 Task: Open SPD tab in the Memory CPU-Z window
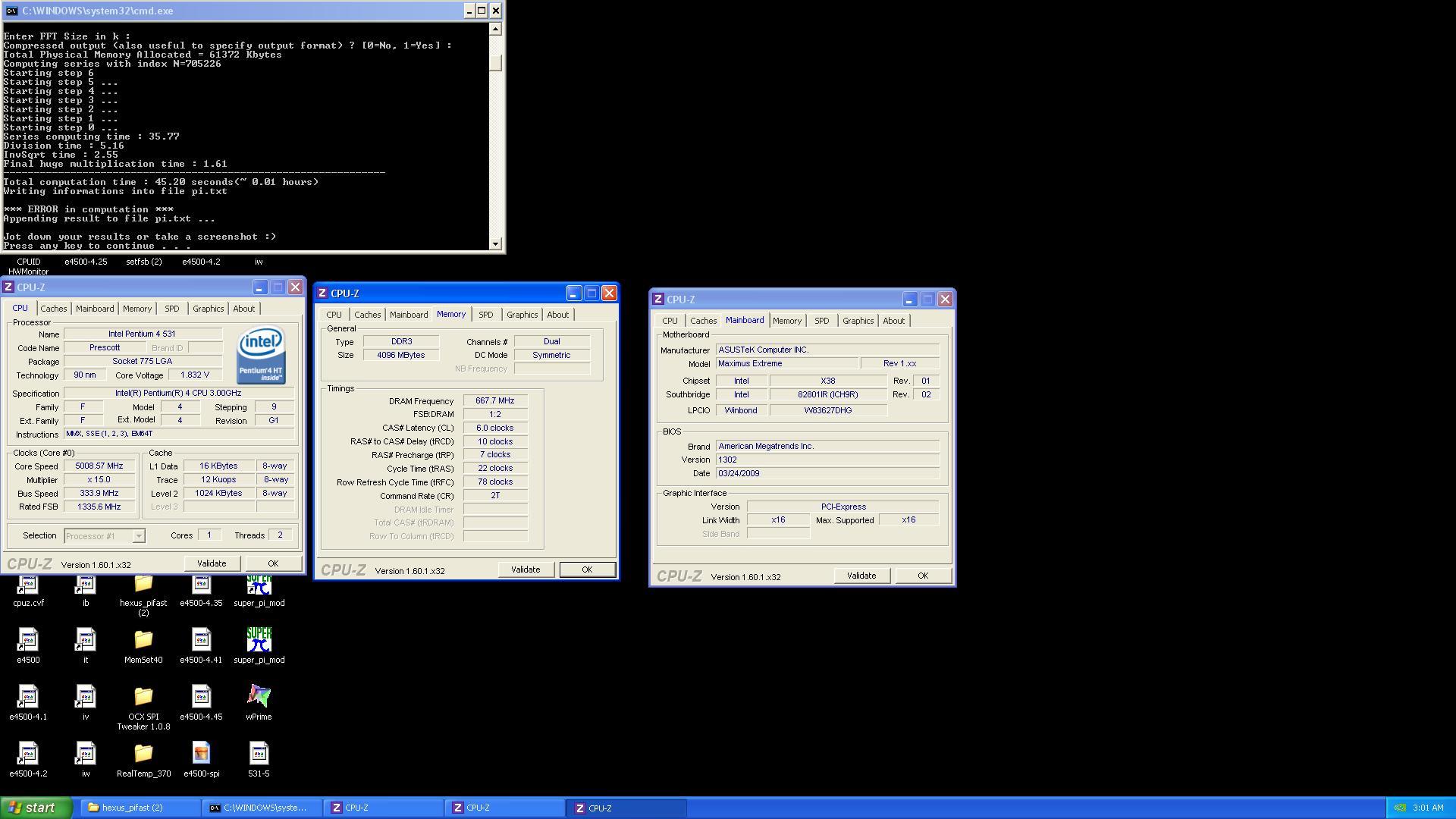(x=485, y=315)
